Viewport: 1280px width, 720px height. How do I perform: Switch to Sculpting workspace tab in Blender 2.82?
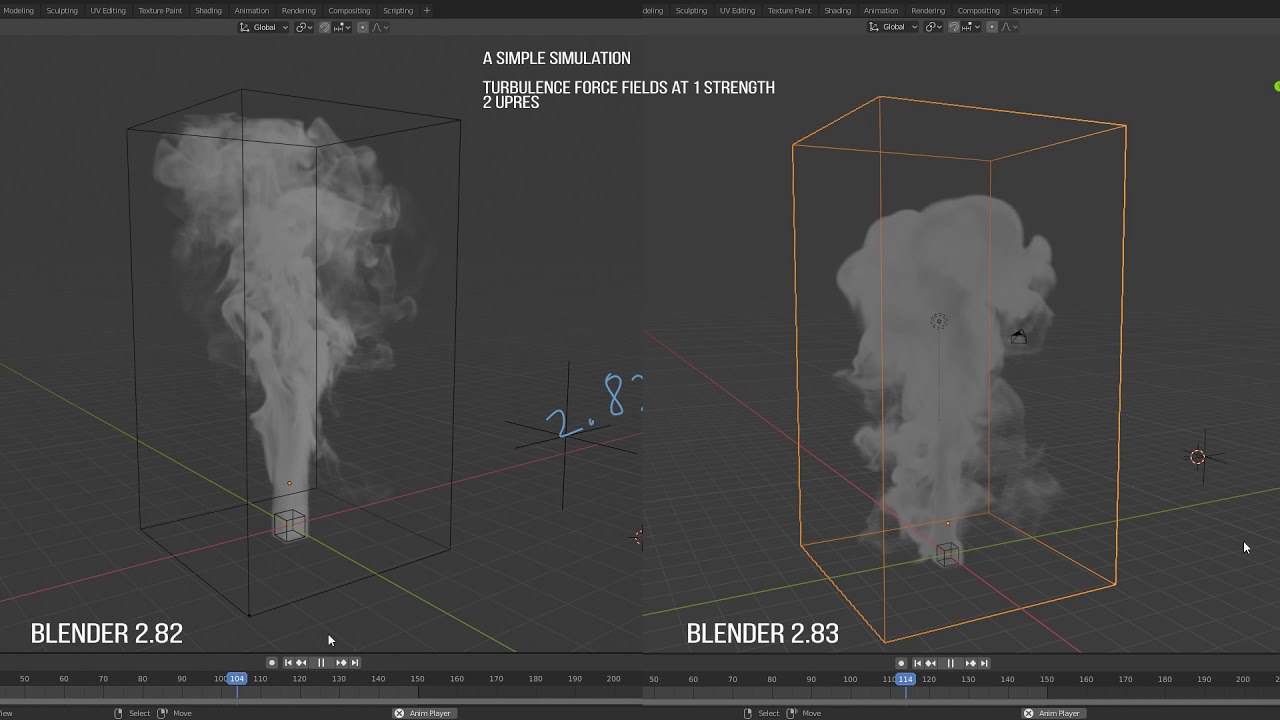point(62,10)
